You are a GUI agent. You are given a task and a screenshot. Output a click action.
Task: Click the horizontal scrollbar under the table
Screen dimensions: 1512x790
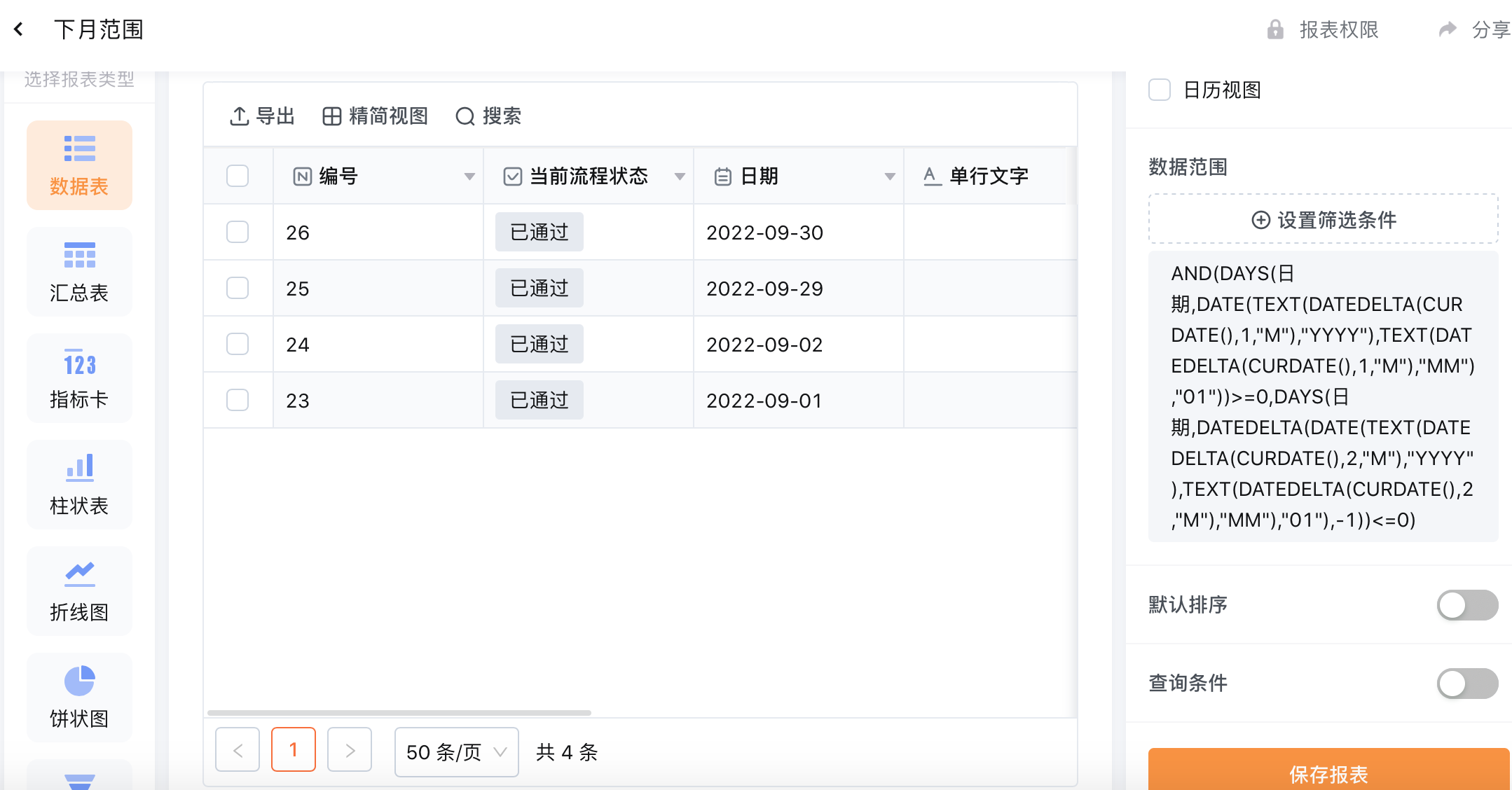(x=399, y=713)
